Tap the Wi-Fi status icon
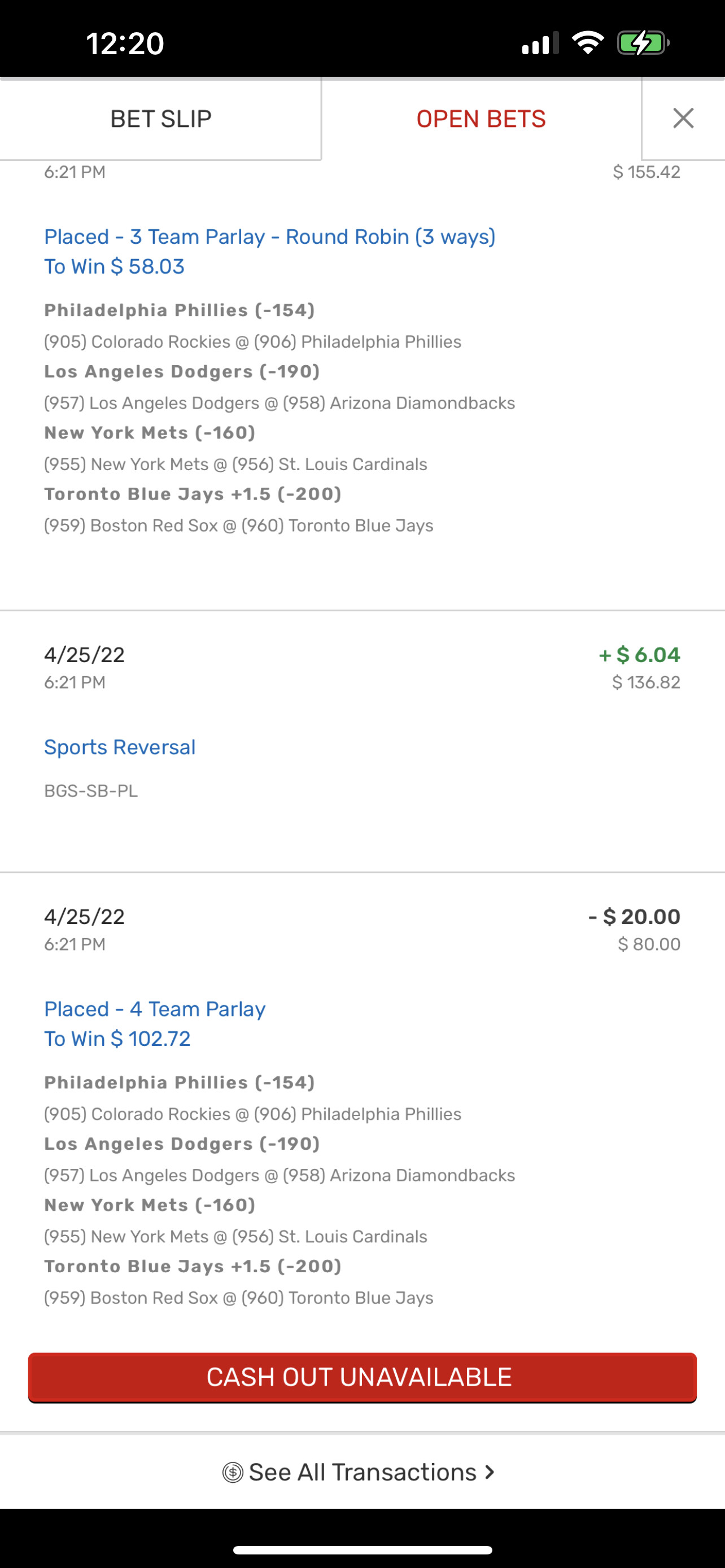 [x=587, y=43]
